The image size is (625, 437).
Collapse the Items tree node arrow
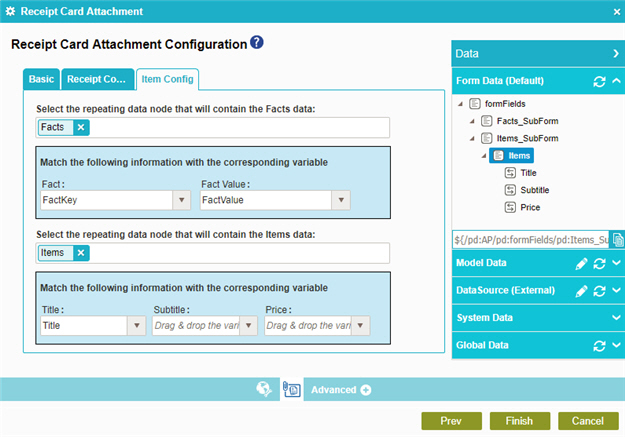point(484,156)
